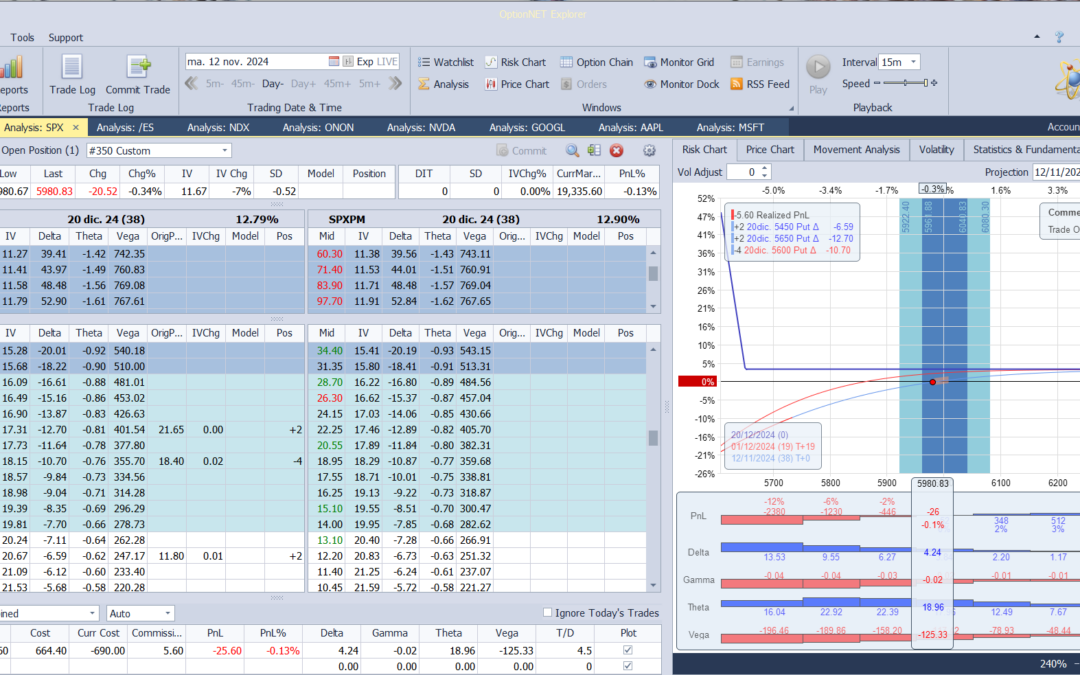Click the puts table vertical scrollbar thumb
Screen dimensions: 1080x675
(653, 438)
